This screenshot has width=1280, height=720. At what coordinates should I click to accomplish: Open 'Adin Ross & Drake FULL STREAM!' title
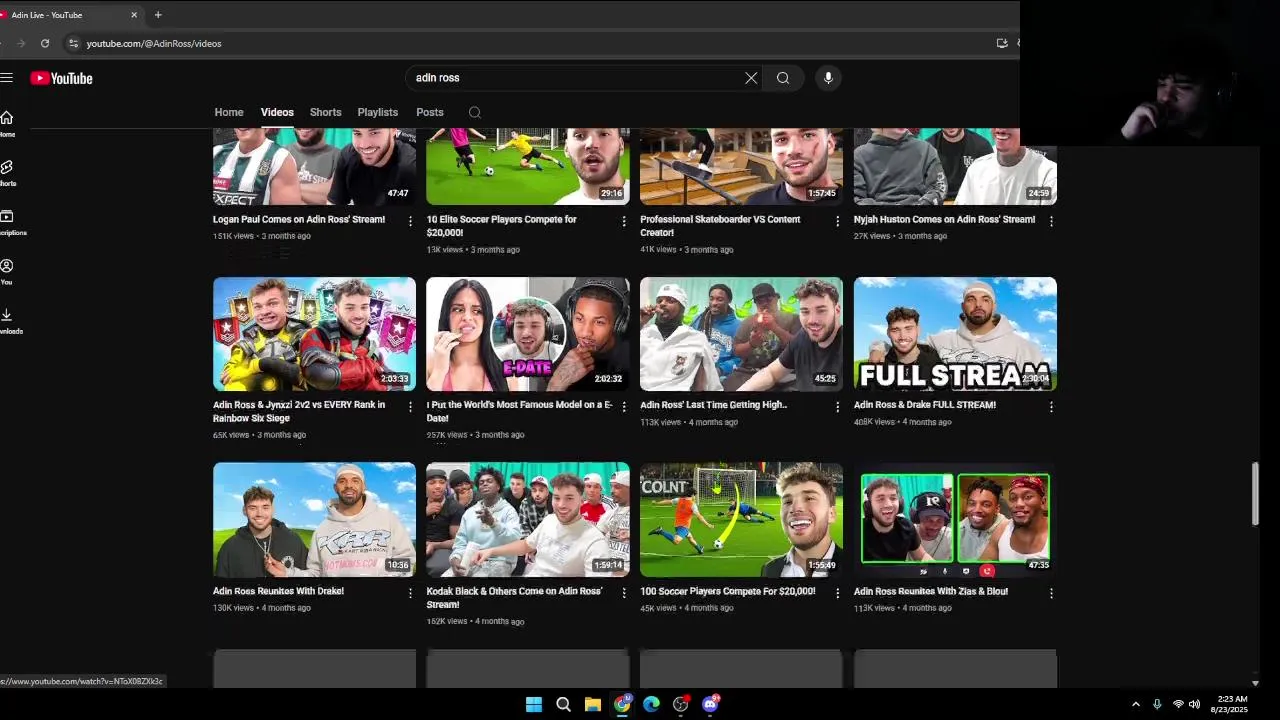pos(925,405)
